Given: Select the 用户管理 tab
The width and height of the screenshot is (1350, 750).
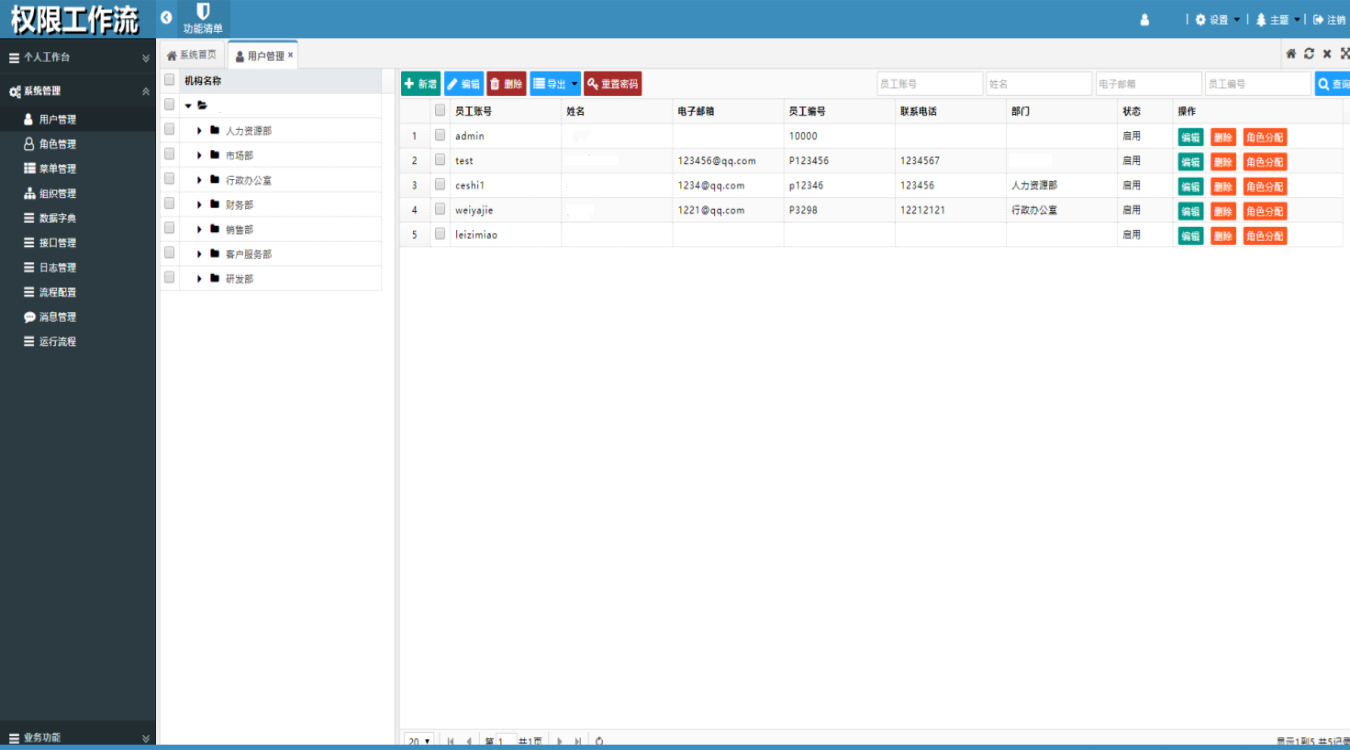Looking at the screenshot, I should pyautogui.click(x=260, y=56).
